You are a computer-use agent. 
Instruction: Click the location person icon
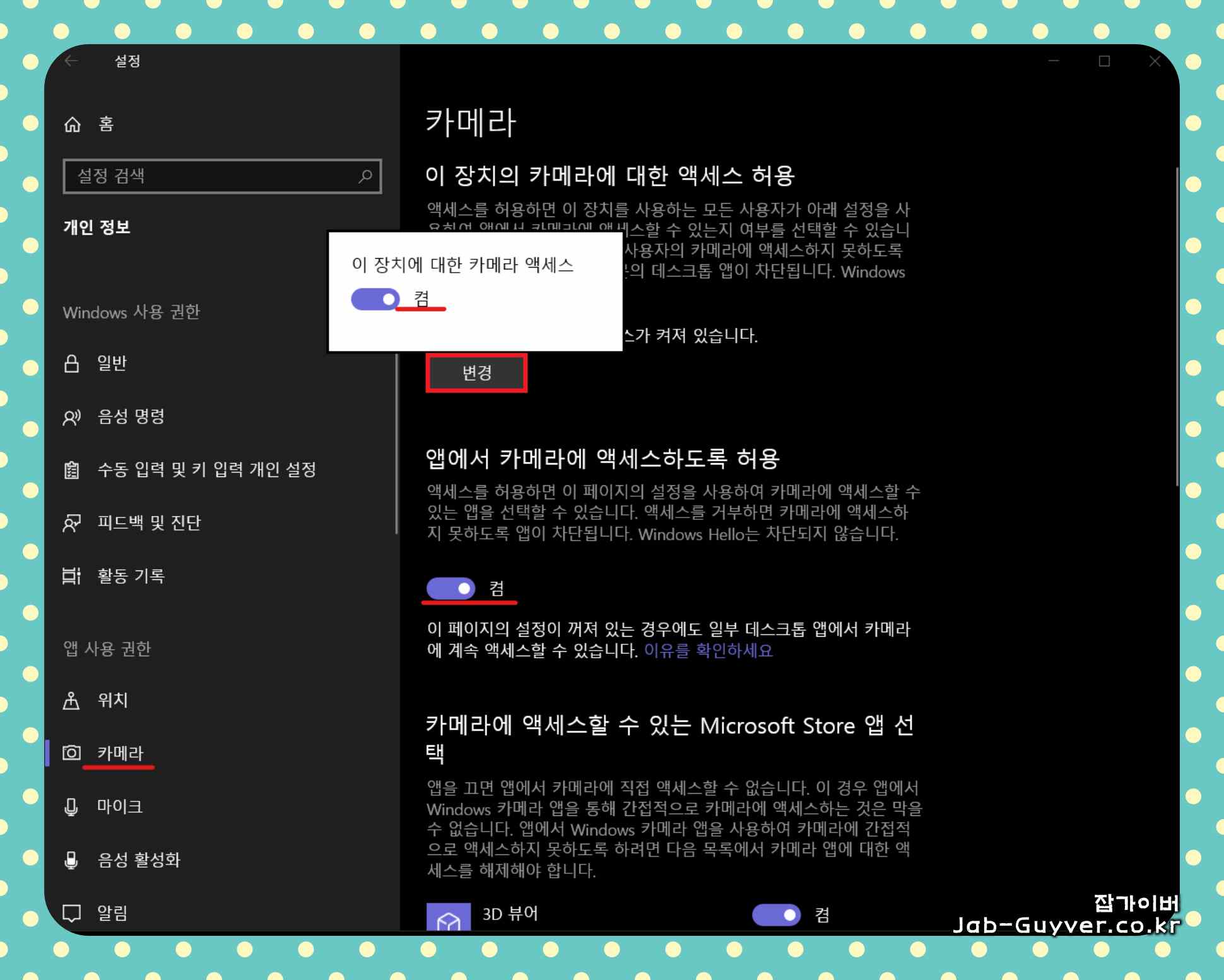[x=72, y=700]
